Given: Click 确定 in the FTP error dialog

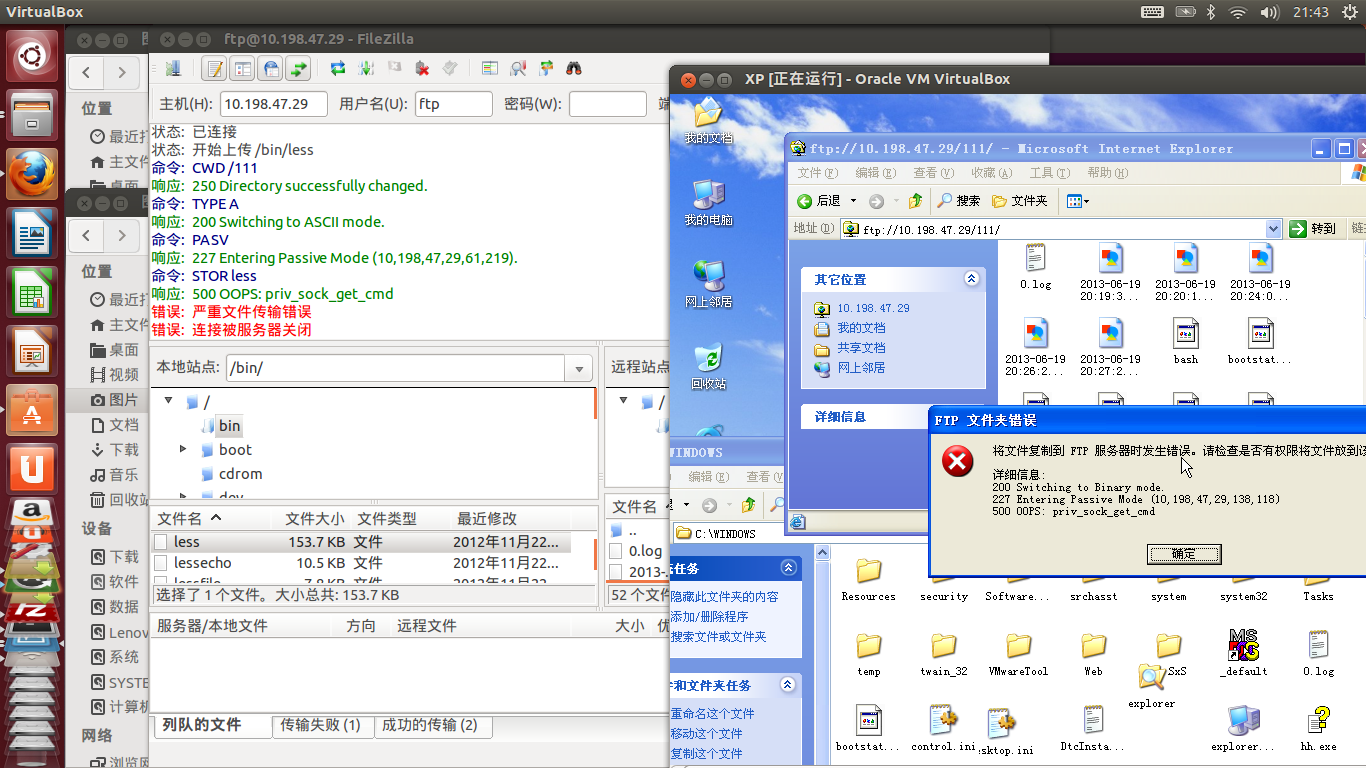Looking at the screenshot, I should point(1184,554).
